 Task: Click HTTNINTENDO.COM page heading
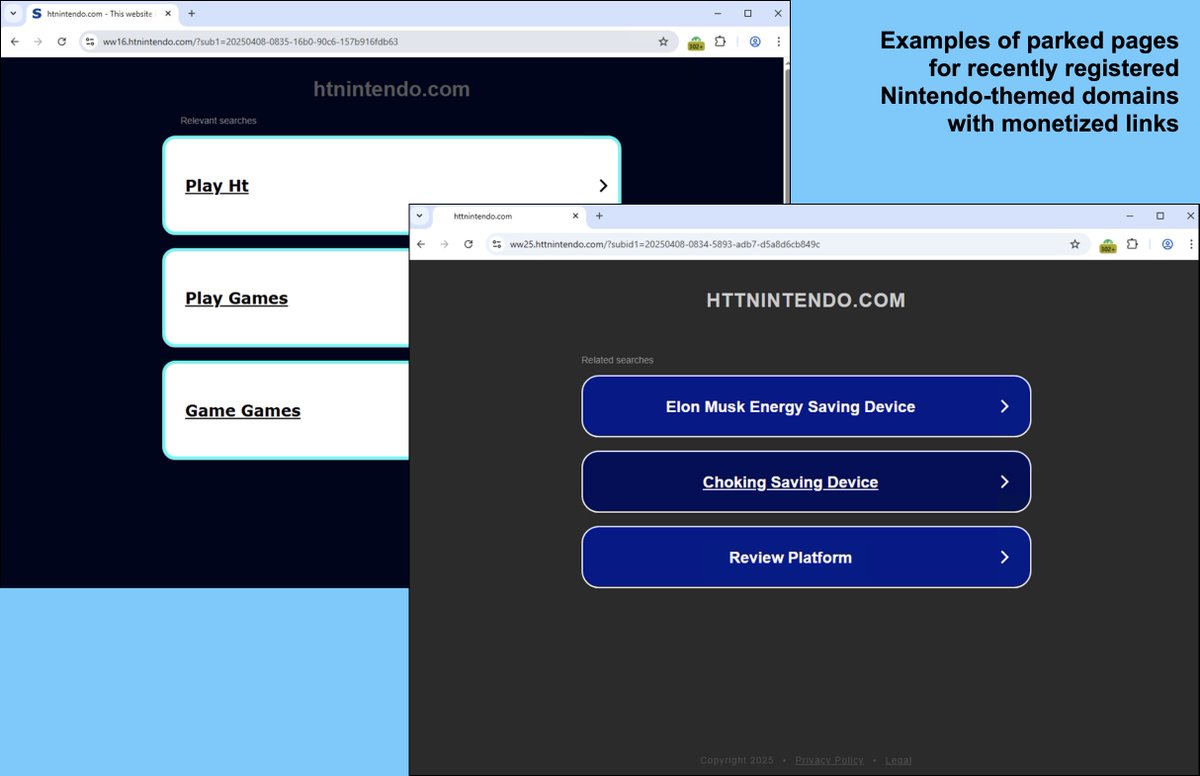tap(806, 300)
